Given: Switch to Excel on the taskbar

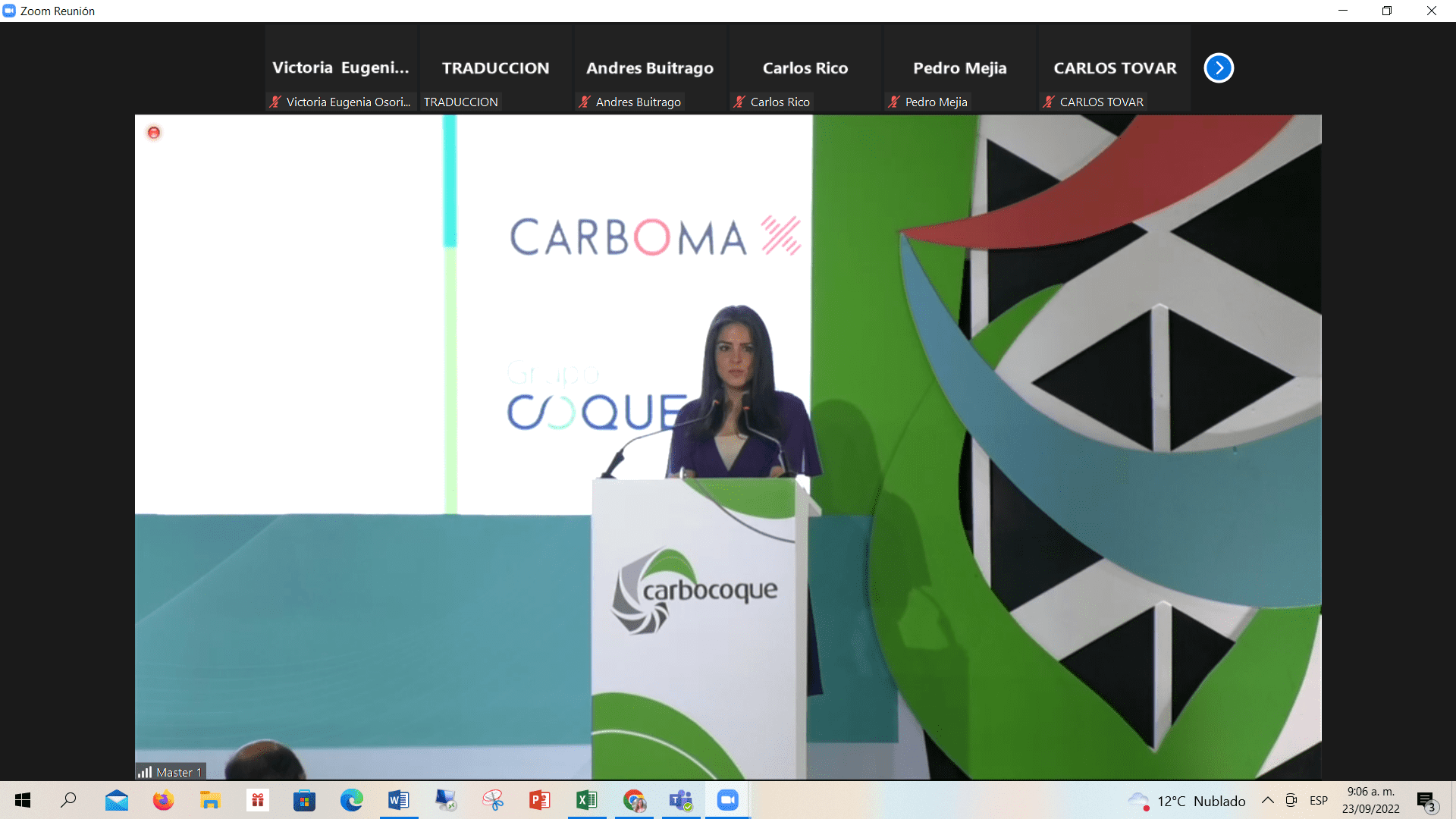Looking at the screenshot, I should click(x=587, y=800).
